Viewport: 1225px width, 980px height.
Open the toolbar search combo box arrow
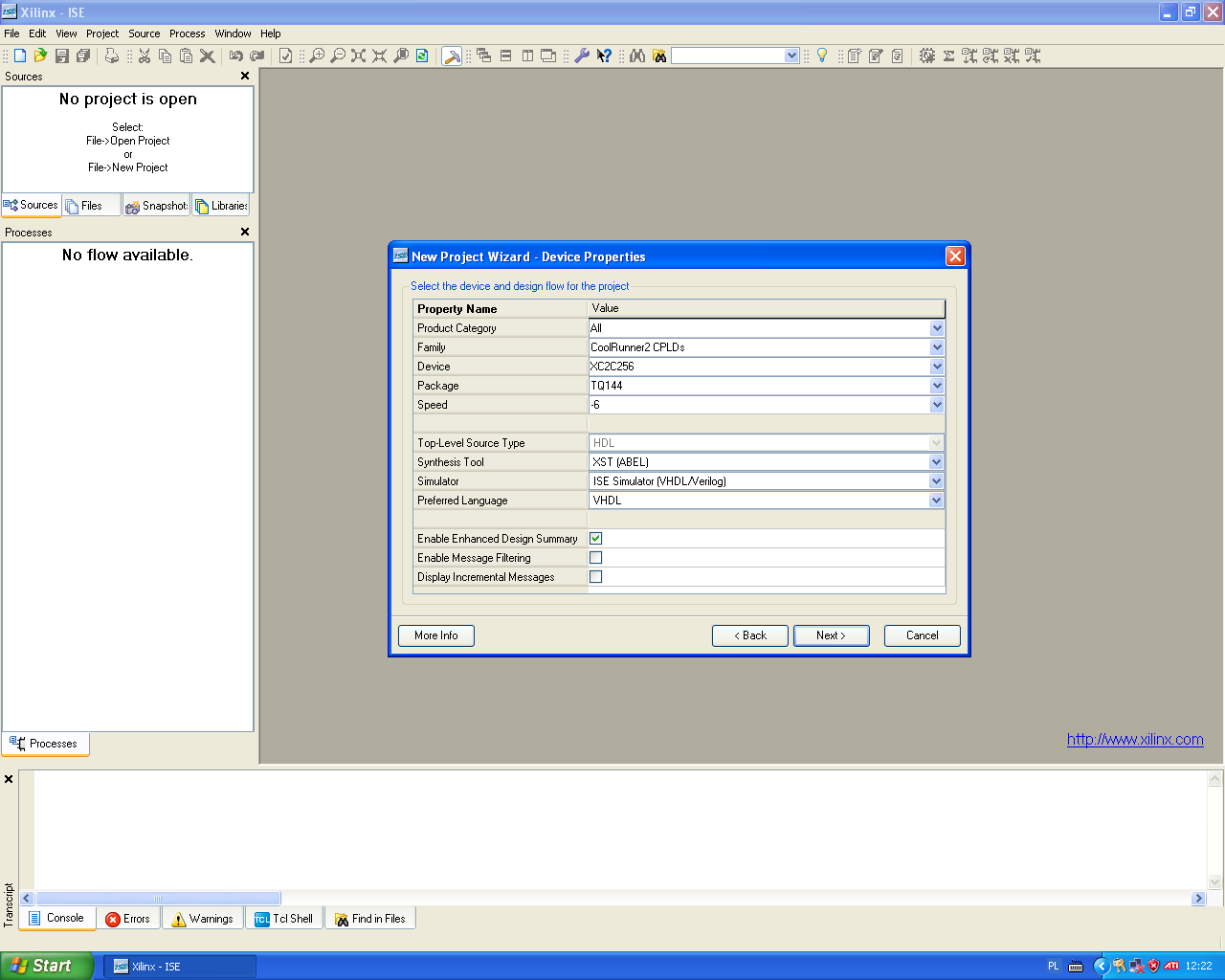791,56
